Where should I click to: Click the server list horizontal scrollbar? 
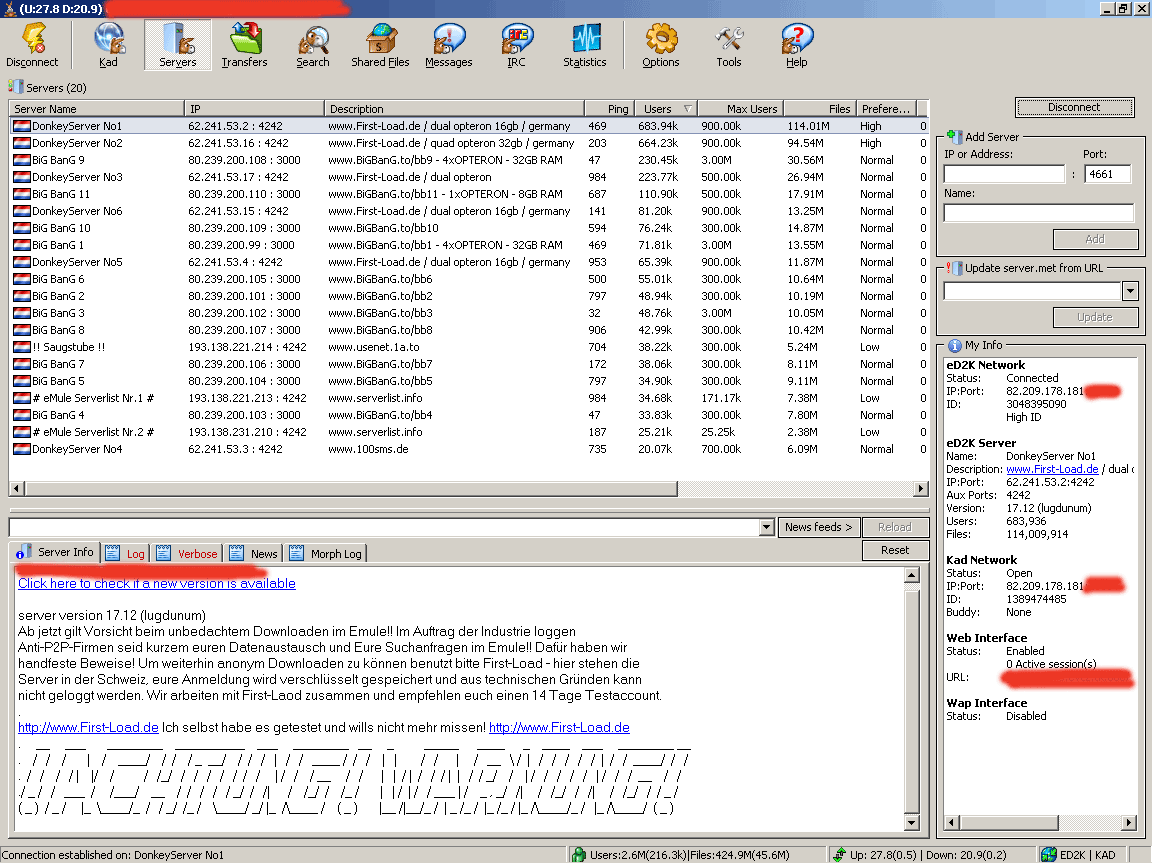(x=468, y=489)
